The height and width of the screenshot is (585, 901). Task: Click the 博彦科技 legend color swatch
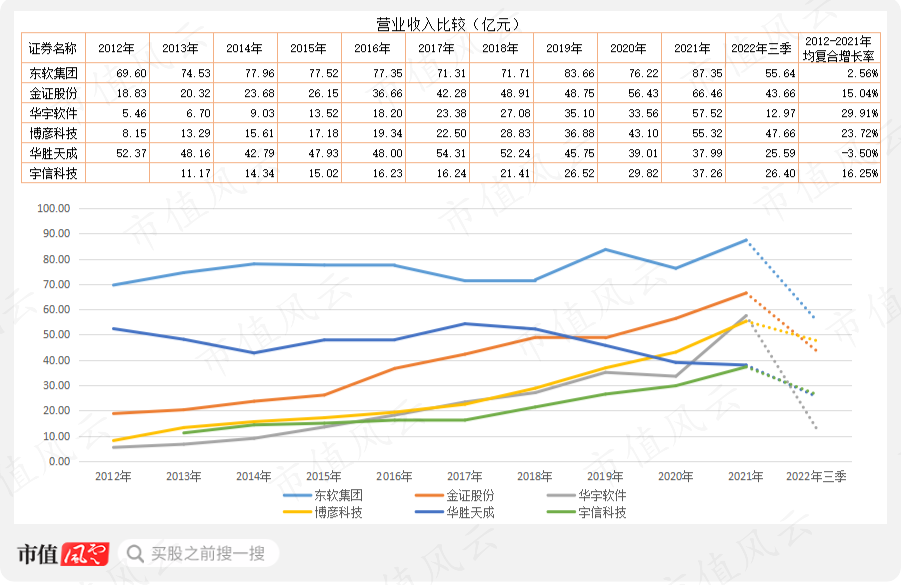(x=298, y=512)
